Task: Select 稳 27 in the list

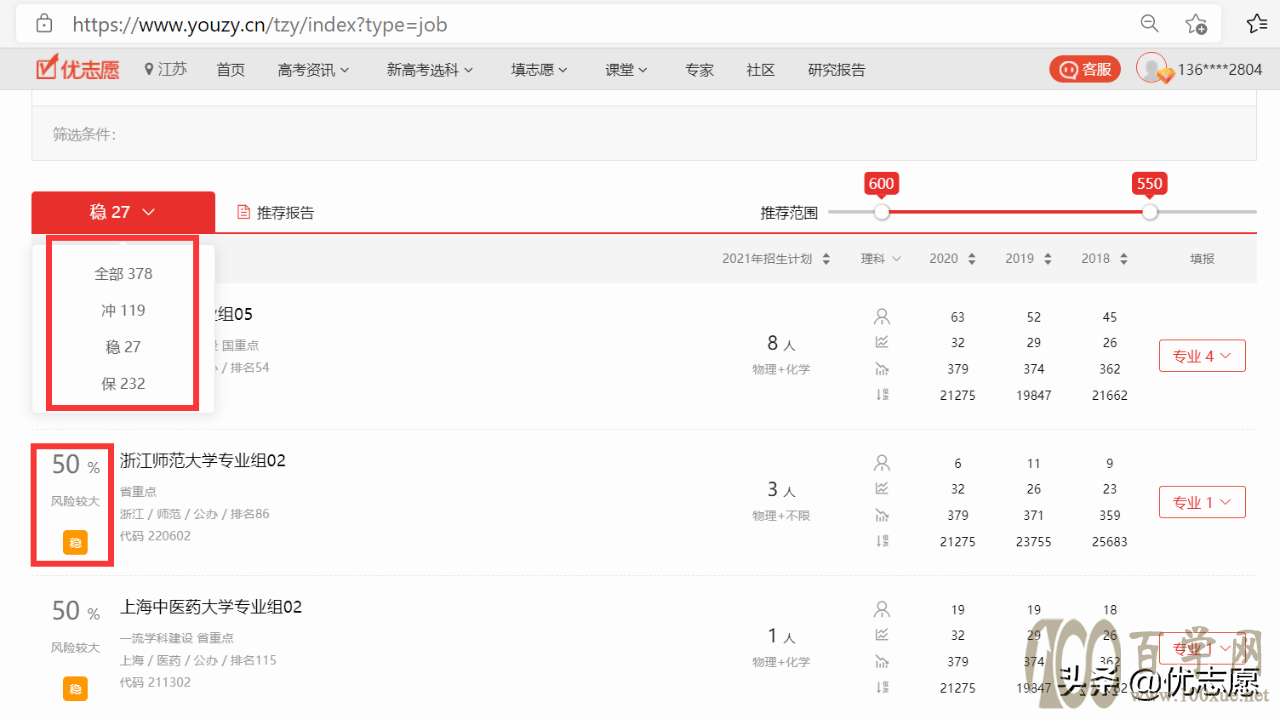Action: (123, 347)
